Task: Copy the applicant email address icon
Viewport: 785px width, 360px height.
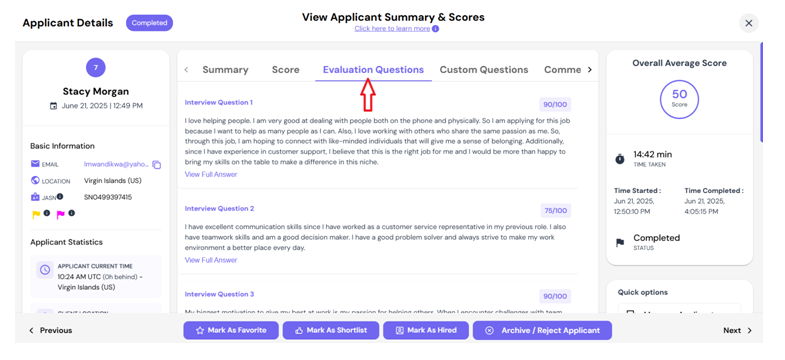Action: [156, 165]
